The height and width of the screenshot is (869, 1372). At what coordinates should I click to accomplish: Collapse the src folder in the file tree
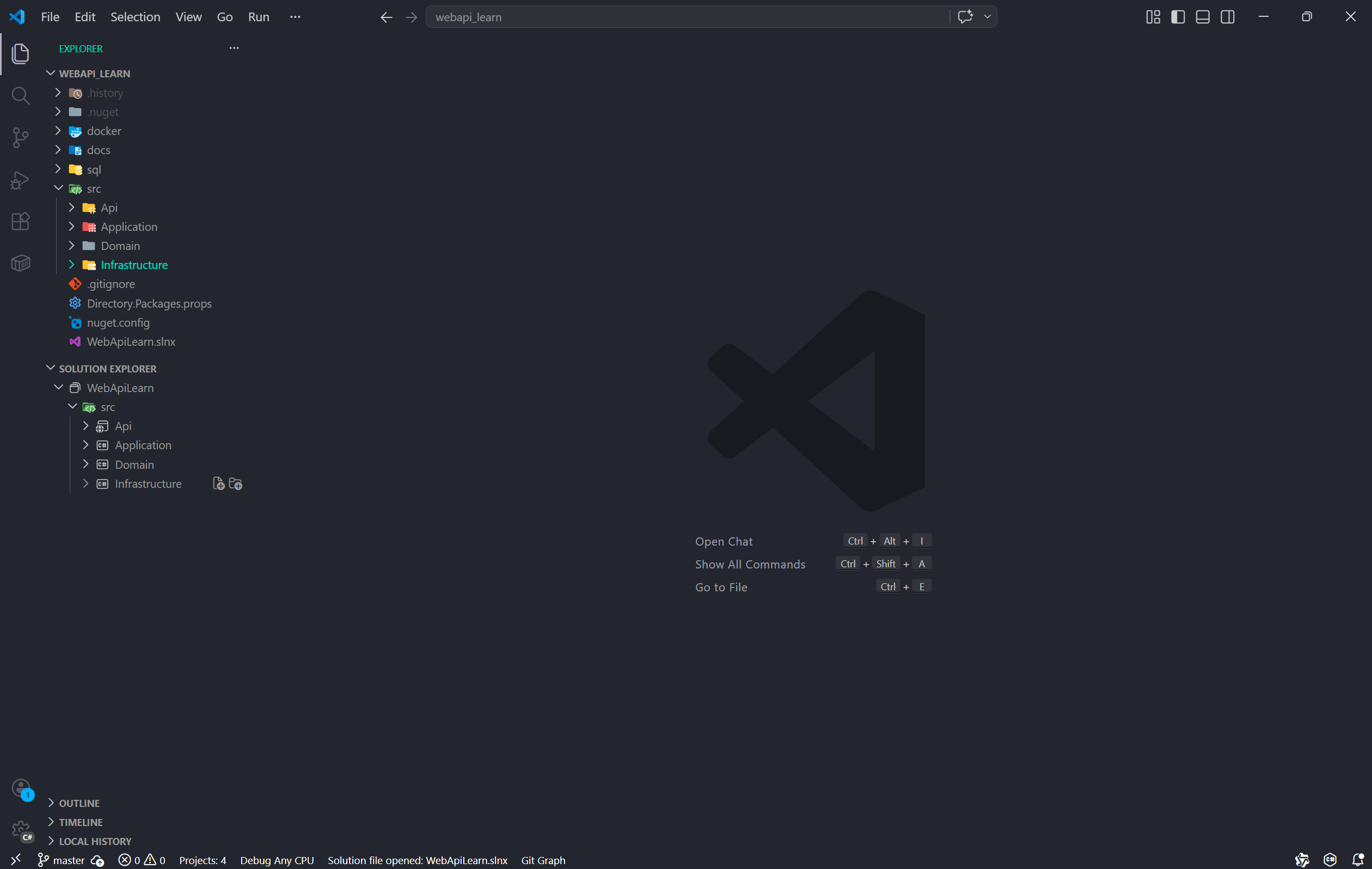pyautogui.click(x=58, y=188)
